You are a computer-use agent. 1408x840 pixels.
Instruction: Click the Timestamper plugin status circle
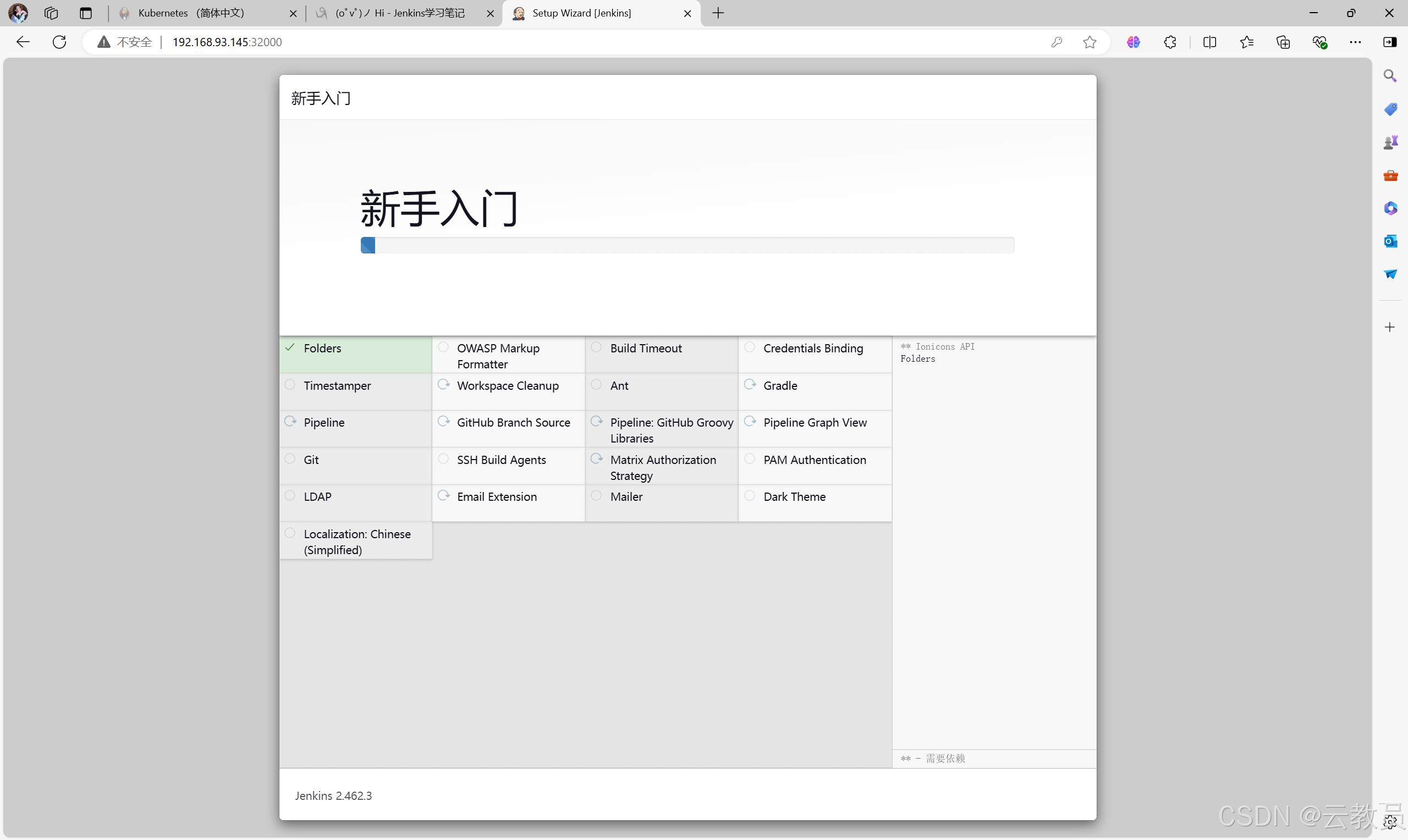[290, 385]
